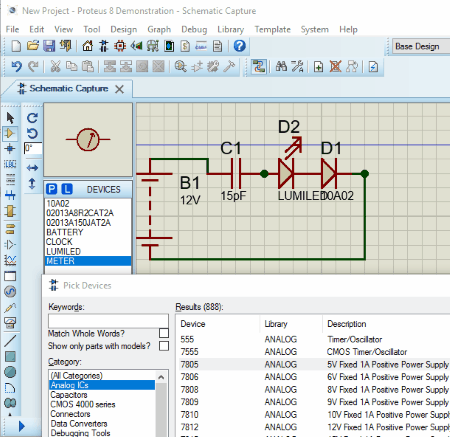Start simulation with the Play button
The image size is (450, 437).
click(21, 426)
